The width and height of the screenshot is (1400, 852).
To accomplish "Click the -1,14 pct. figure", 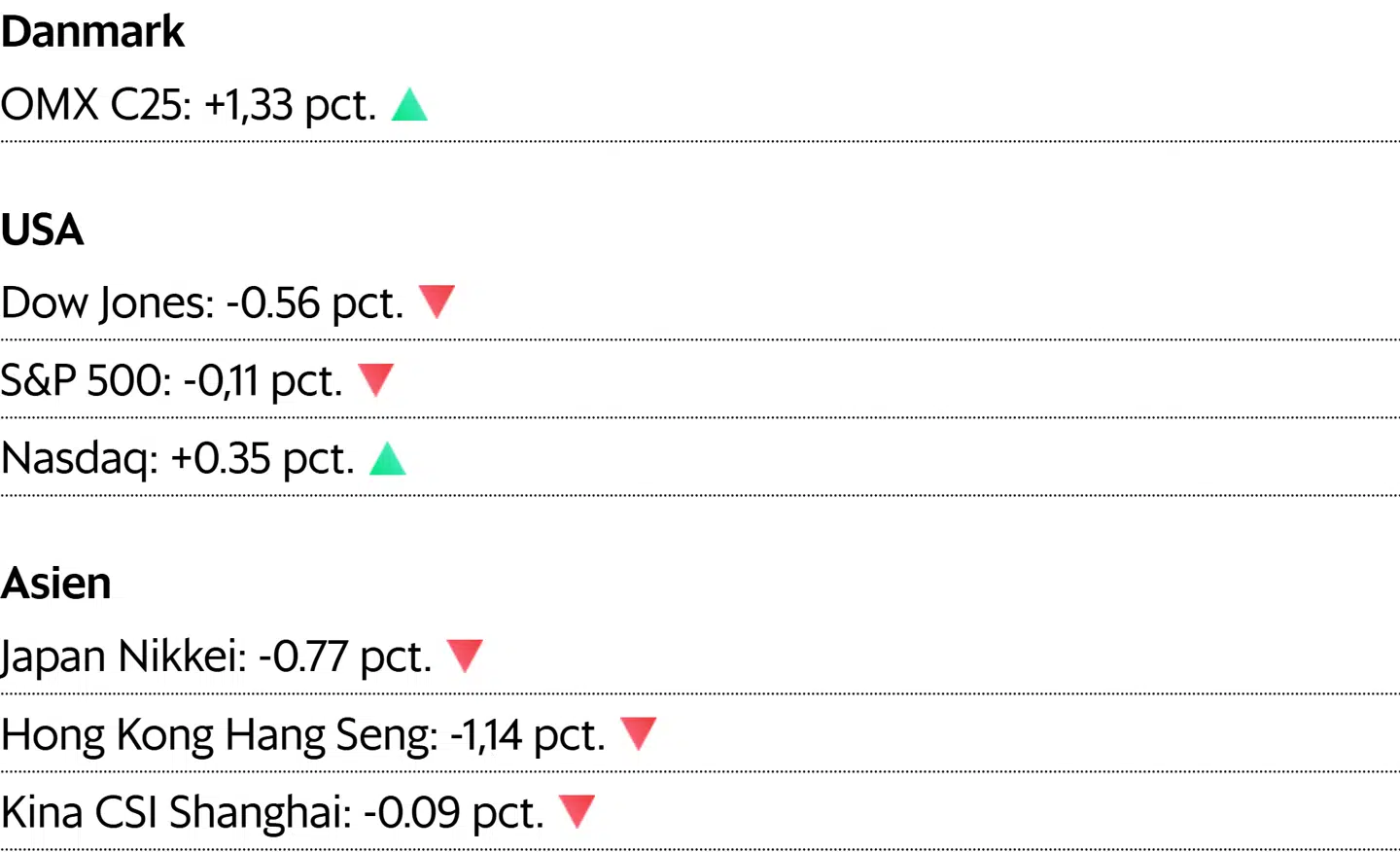I will click(527, 735).
